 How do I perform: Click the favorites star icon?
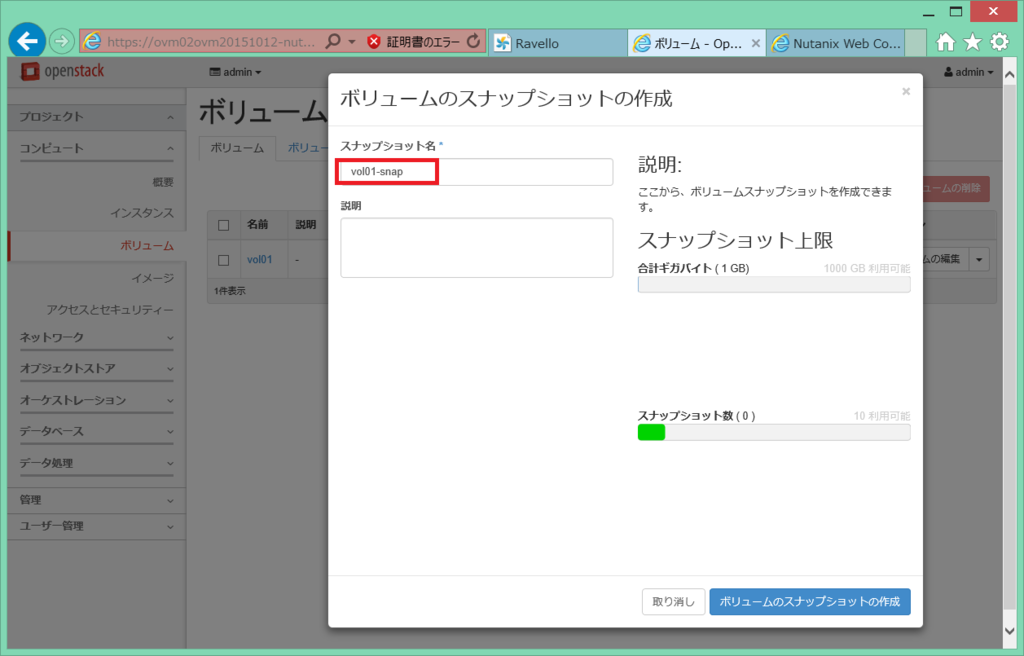973,42
